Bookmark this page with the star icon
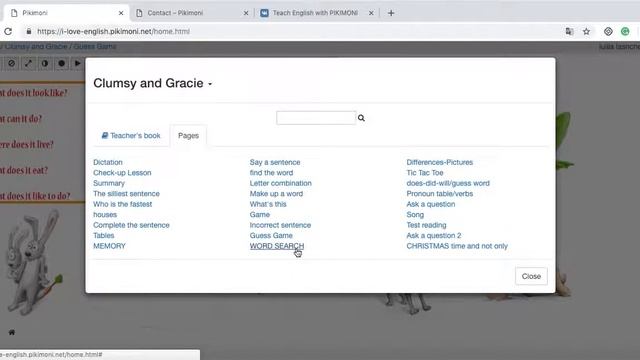Image resolution: width=640 pixels, height=360 pixels. pyautogui.click(x=587, y=31)
